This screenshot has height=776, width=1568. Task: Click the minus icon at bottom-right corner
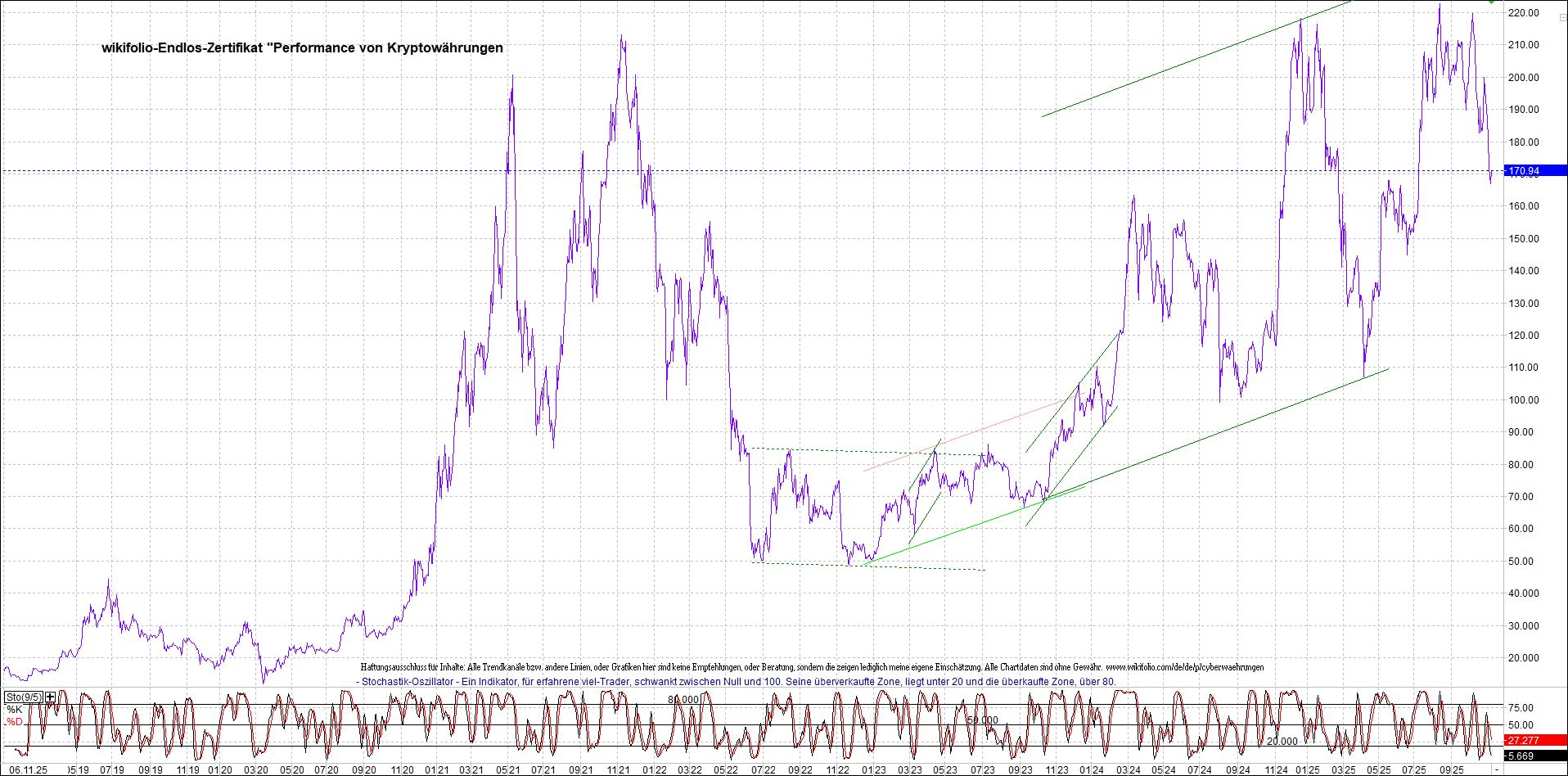click(1497, 769)
